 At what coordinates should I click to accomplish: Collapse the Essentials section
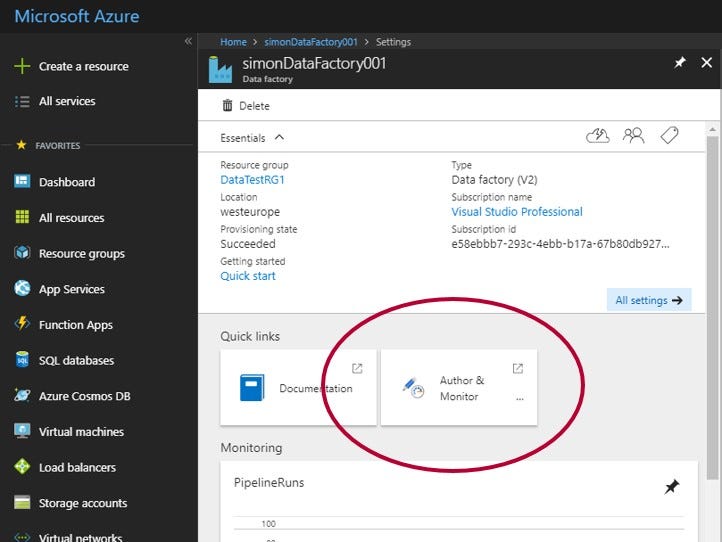pyautogui.click(x=279, y=137)
